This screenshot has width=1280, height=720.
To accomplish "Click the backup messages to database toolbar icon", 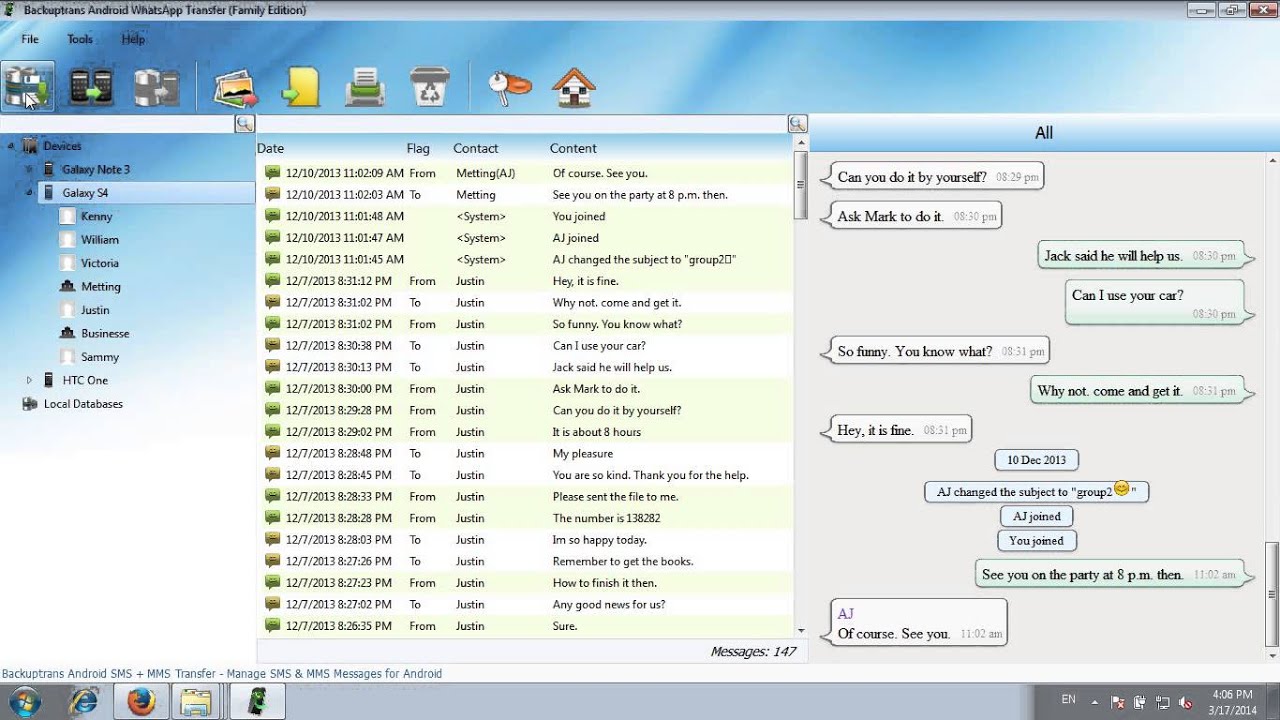I will pos(27,87).
